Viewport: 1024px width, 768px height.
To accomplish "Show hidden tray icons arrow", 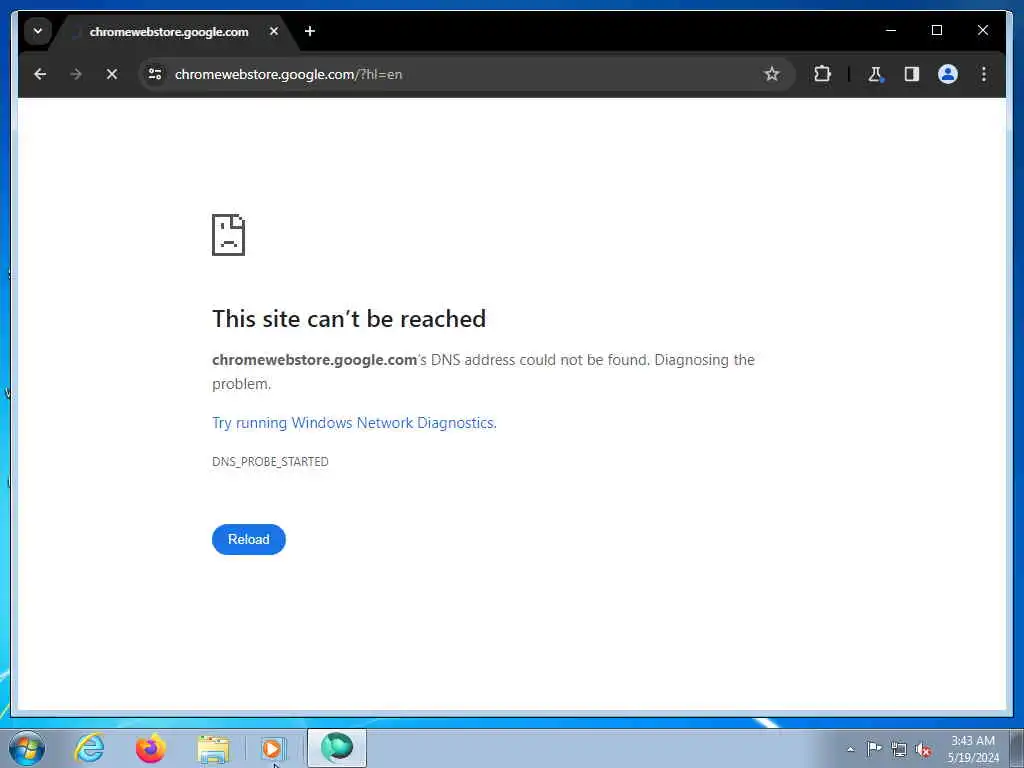I will click(x=850, y=749).
